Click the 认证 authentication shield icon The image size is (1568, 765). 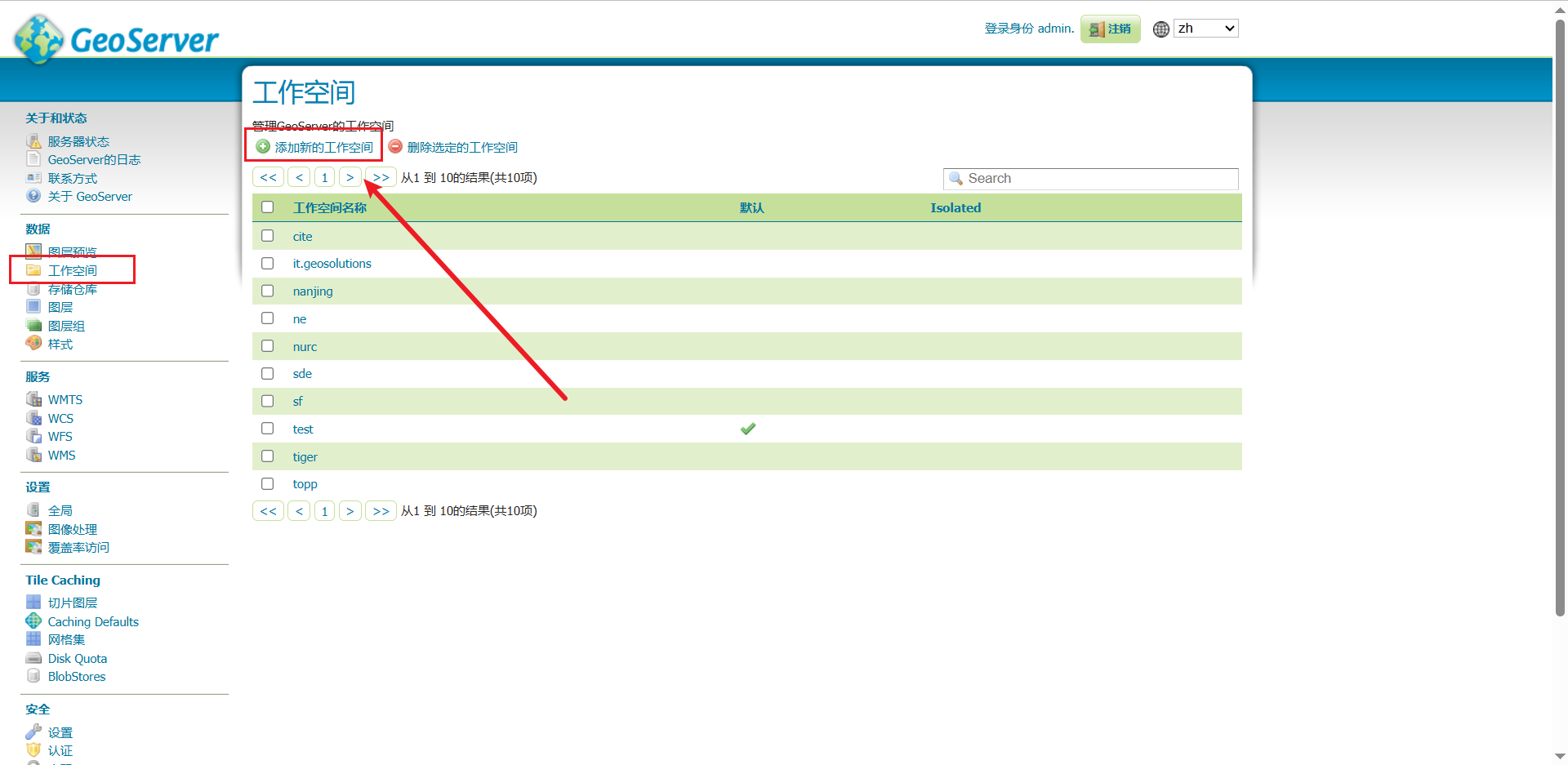tap(33, 750)
